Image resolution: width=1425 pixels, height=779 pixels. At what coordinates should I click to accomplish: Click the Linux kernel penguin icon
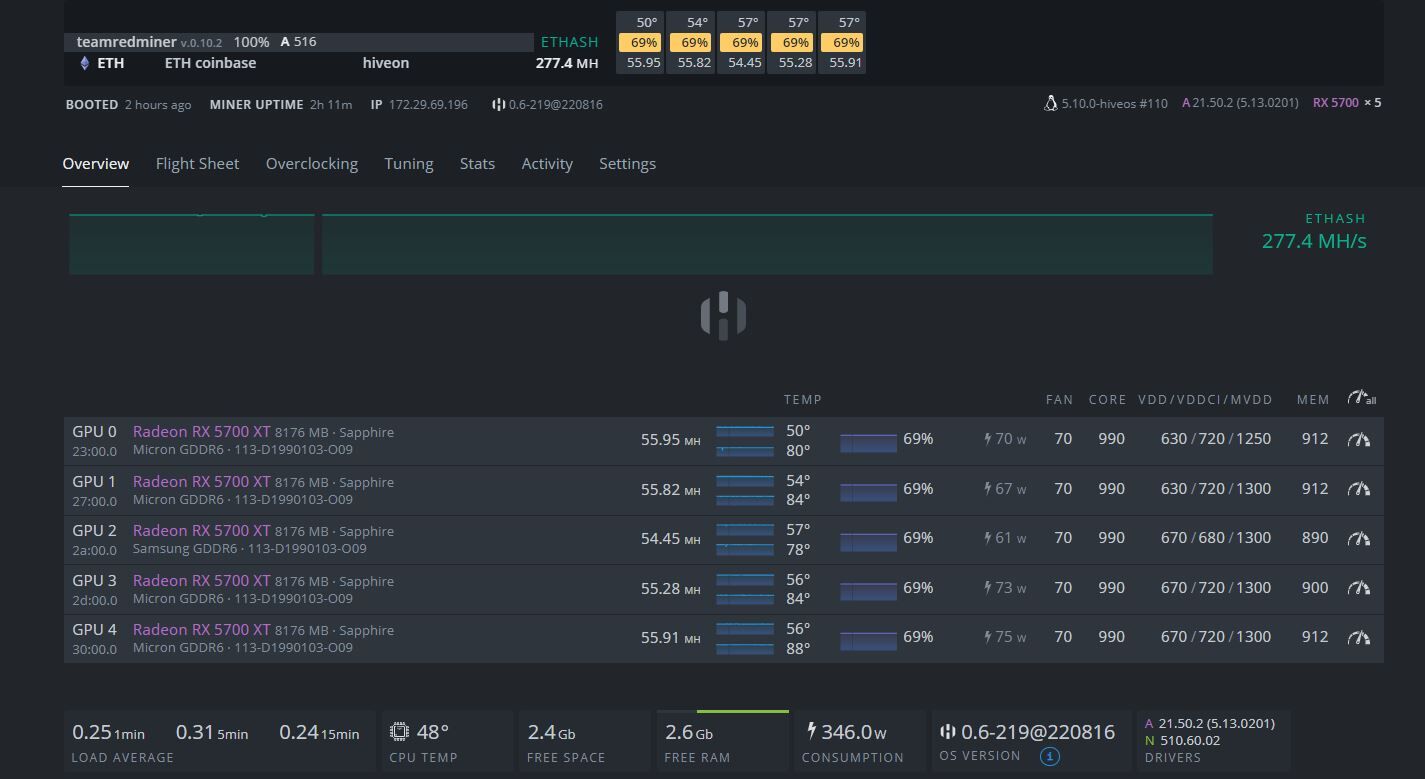[x=1050, y=103]
